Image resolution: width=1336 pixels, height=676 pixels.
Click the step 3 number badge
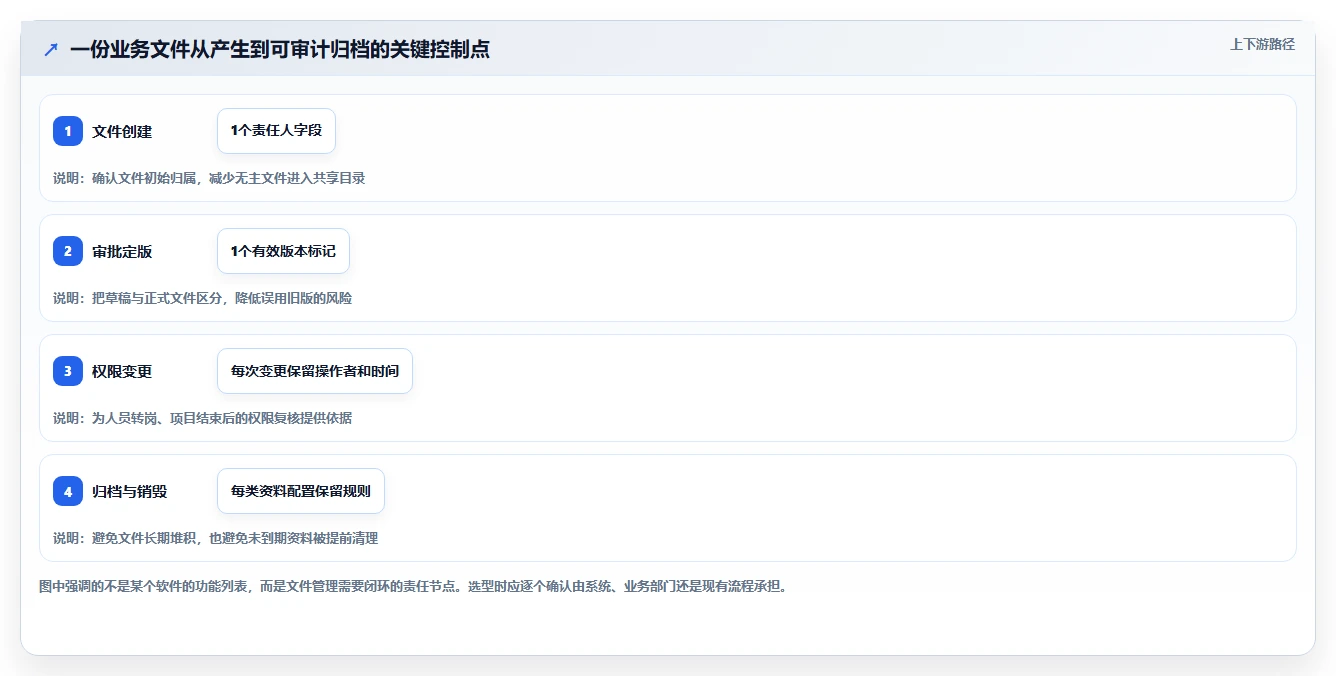(x=68, y=371)
